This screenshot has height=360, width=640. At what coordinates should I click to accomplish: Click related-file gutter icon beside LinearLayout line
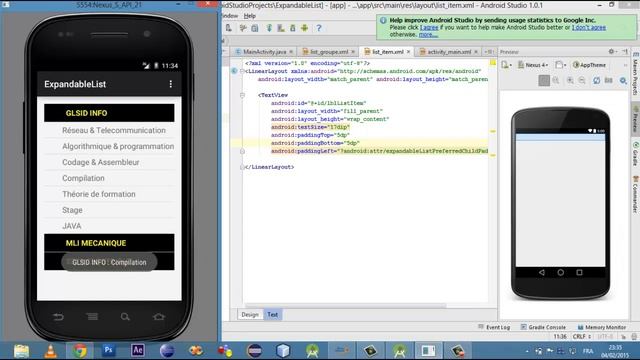(234, 71)
